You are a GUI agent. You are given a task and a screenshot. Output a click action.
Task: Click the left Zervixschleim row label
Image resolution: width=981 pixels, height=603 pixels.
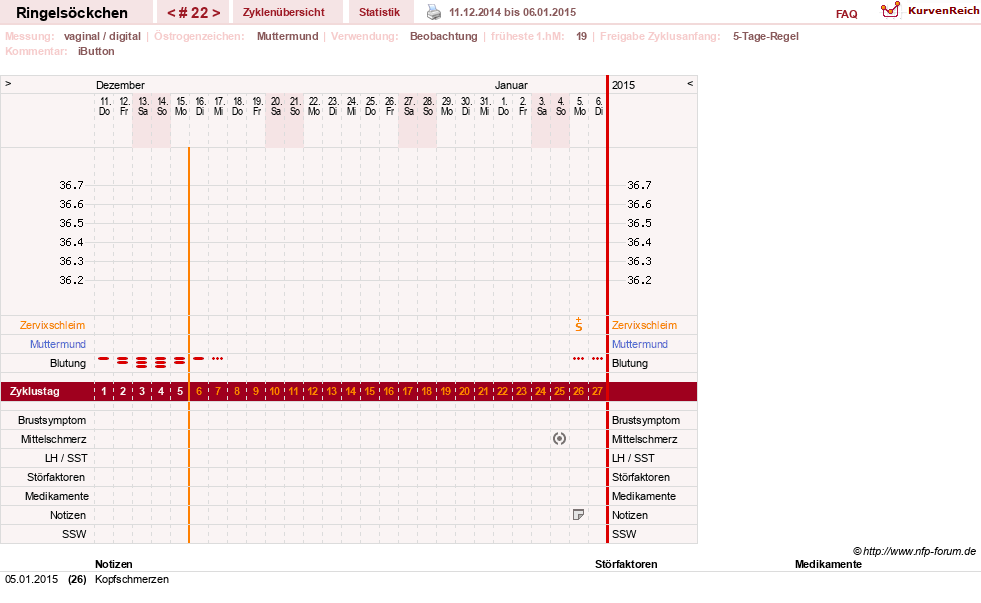(53, 325)
